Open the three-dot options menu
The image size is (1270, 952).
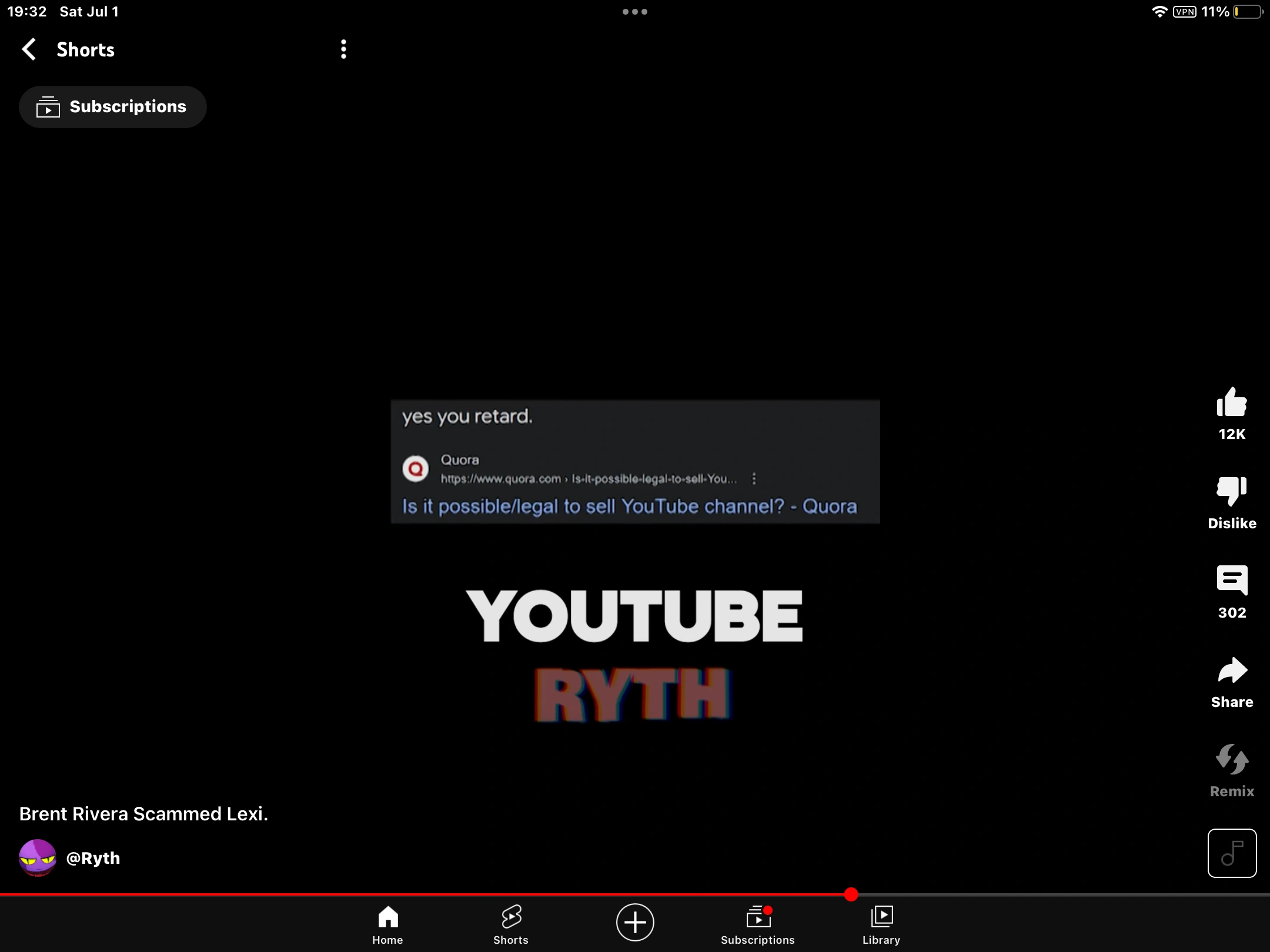[x=343, y=49]
